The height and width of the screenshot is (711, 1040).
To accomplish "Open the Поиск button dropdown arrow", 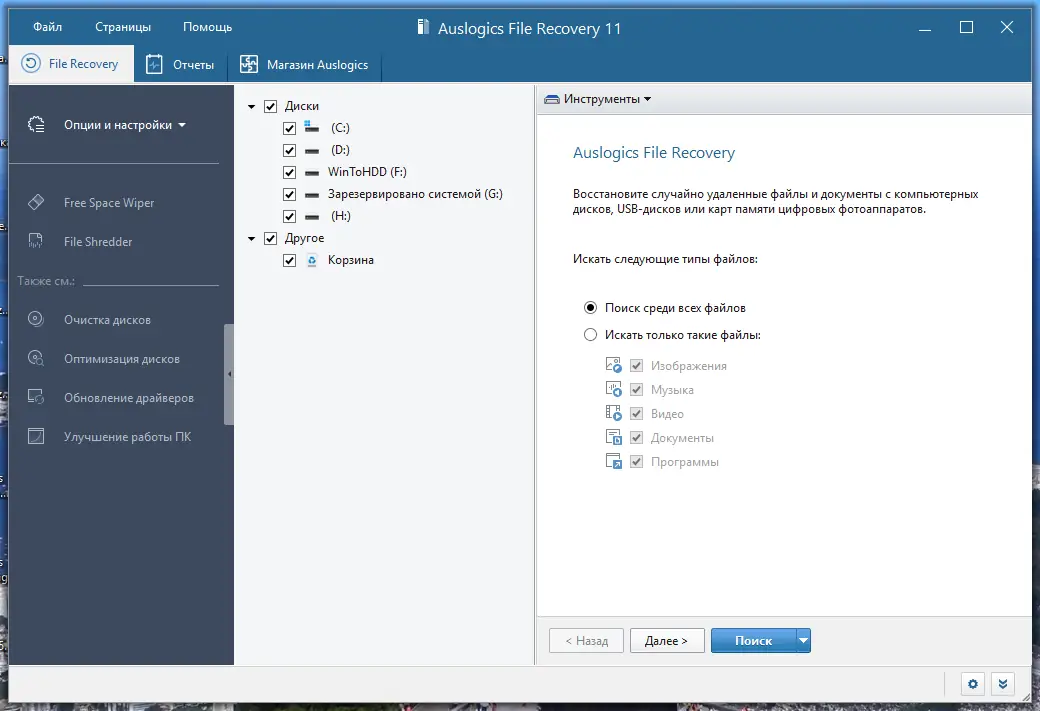I will coord(803,641).
